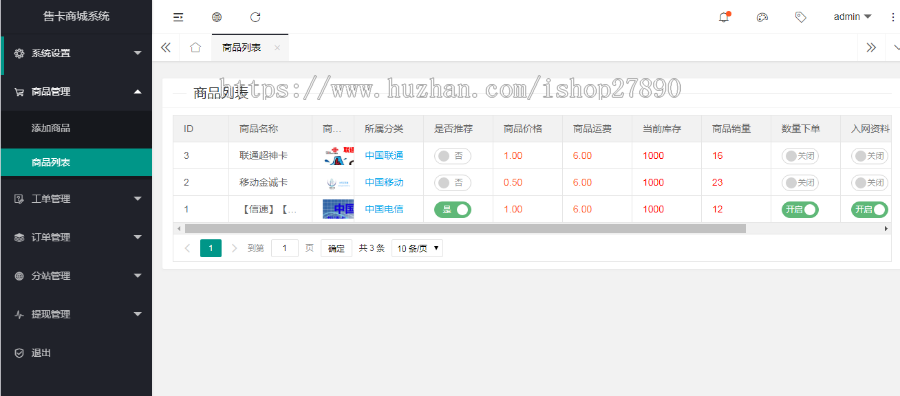Open notifications bell icon
Screen dimensions: 900x396
click(x=724, y=17)
